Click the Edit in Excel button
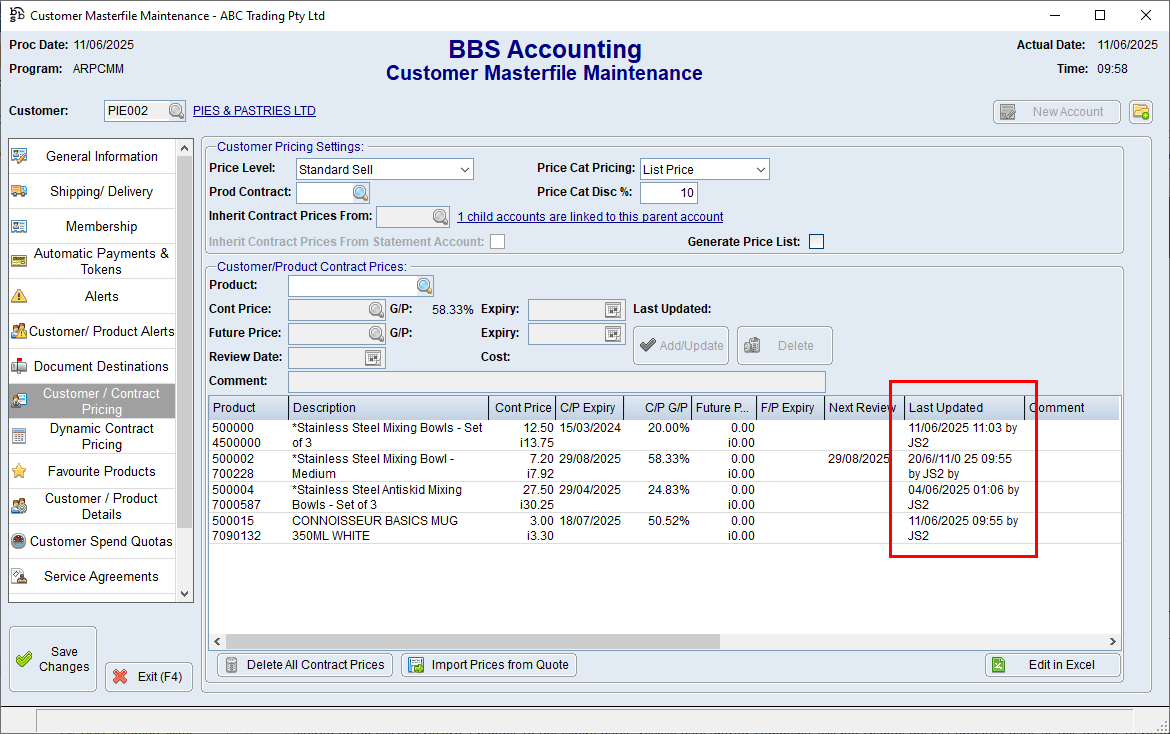The width and height of the screenshot is (1170, 734). 1052,665
